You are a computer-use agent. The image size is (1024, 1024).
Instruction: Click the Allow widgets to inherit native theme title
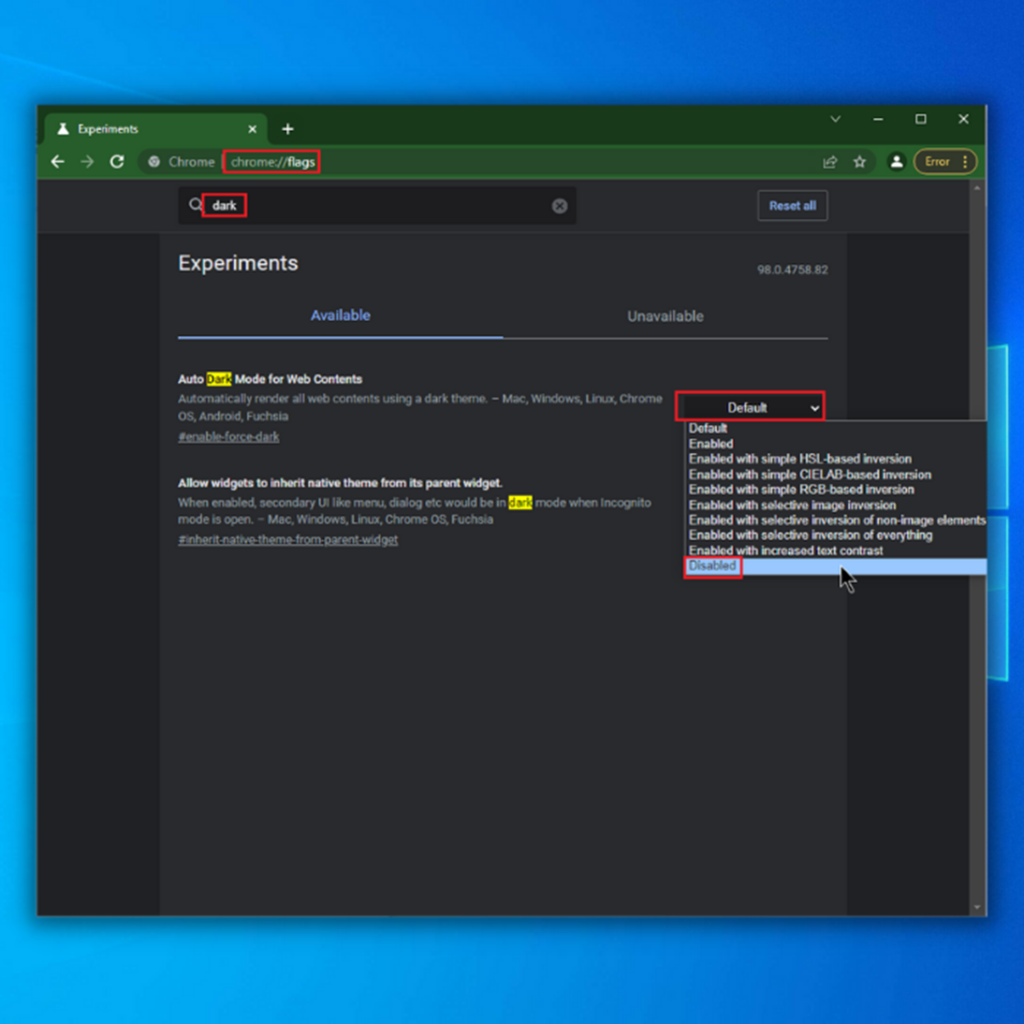pos(340,483)
